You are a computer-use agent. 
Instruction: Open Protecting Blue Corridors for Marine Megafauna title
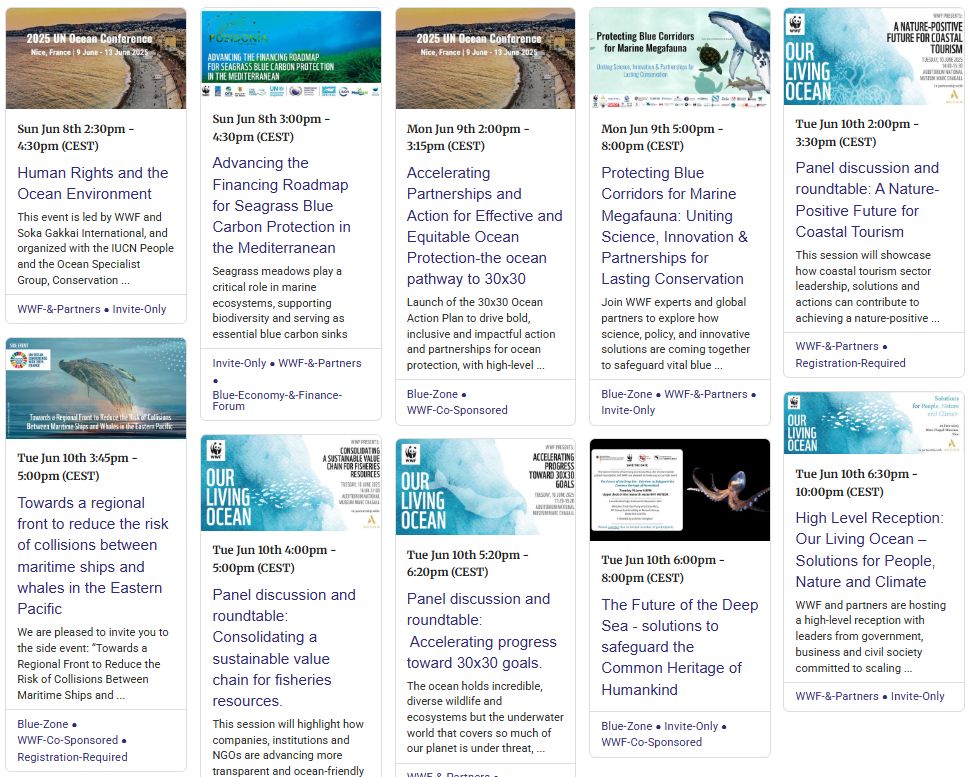(675, 226)
